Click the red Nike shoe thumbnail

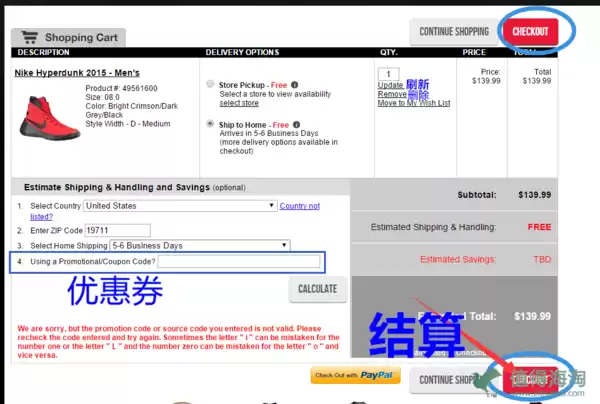(49, 118)
